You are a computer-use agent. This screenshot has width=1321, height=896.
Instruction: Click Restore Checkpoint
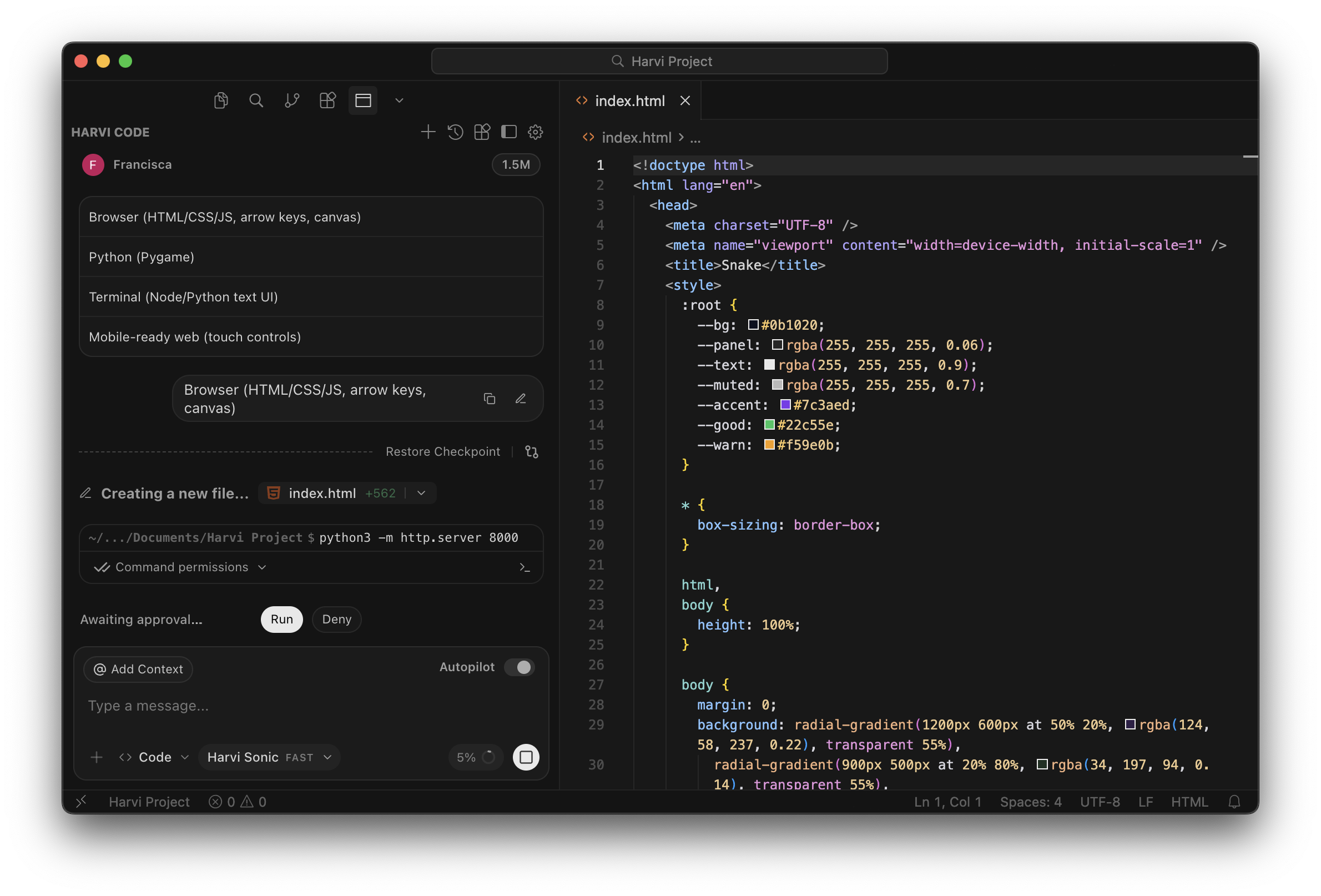coord(443,451)
